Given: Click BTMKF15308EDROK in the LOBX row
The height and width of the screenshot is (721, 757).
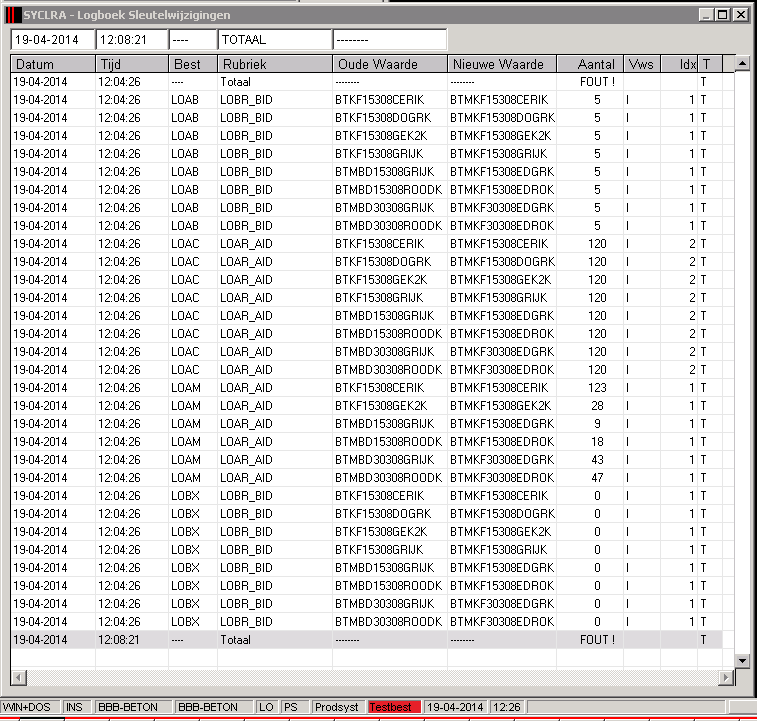Looking at the screenshot, I should click(x=502, y=586).
